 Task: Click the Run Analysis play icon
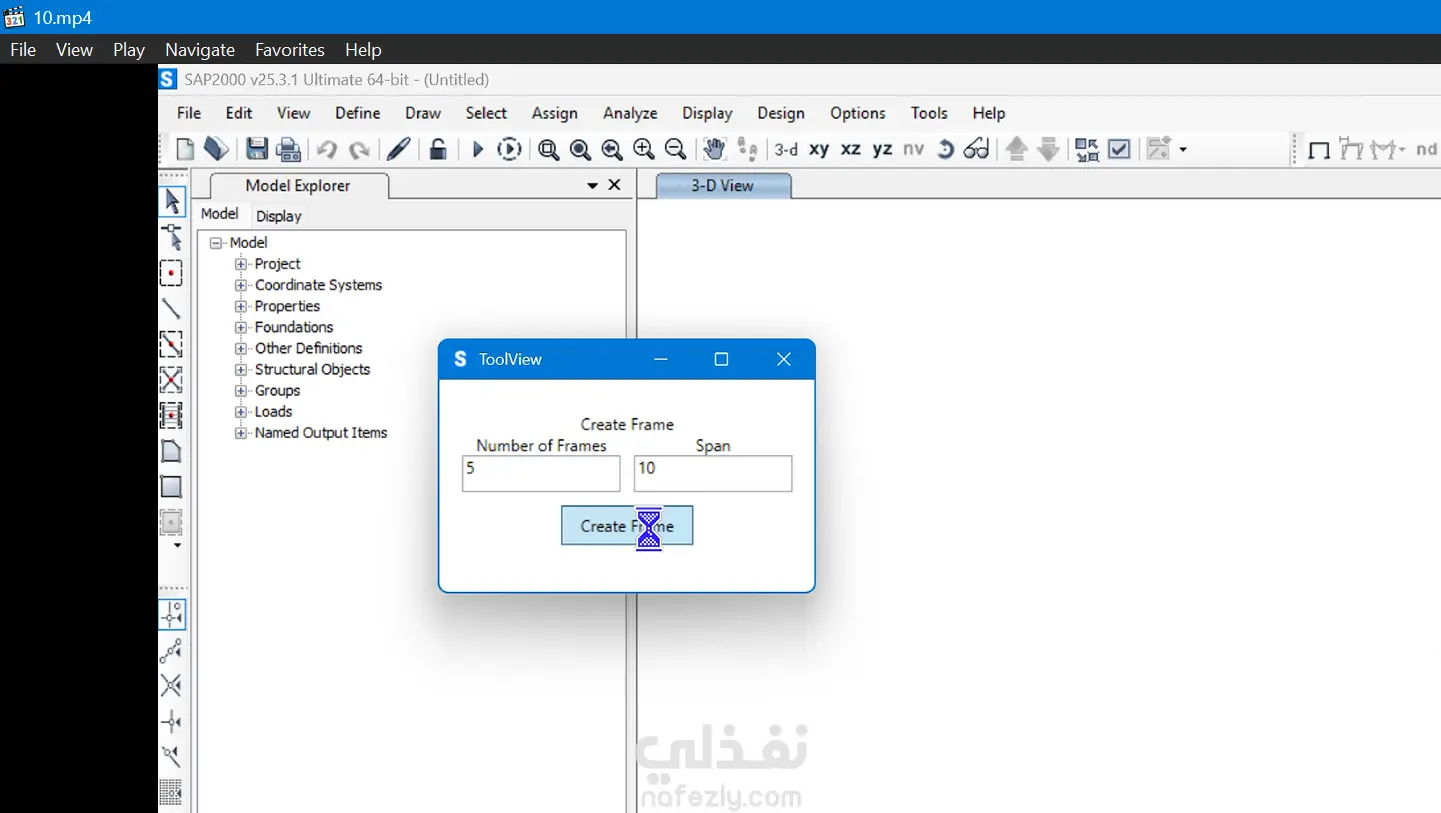coord(478,149)
